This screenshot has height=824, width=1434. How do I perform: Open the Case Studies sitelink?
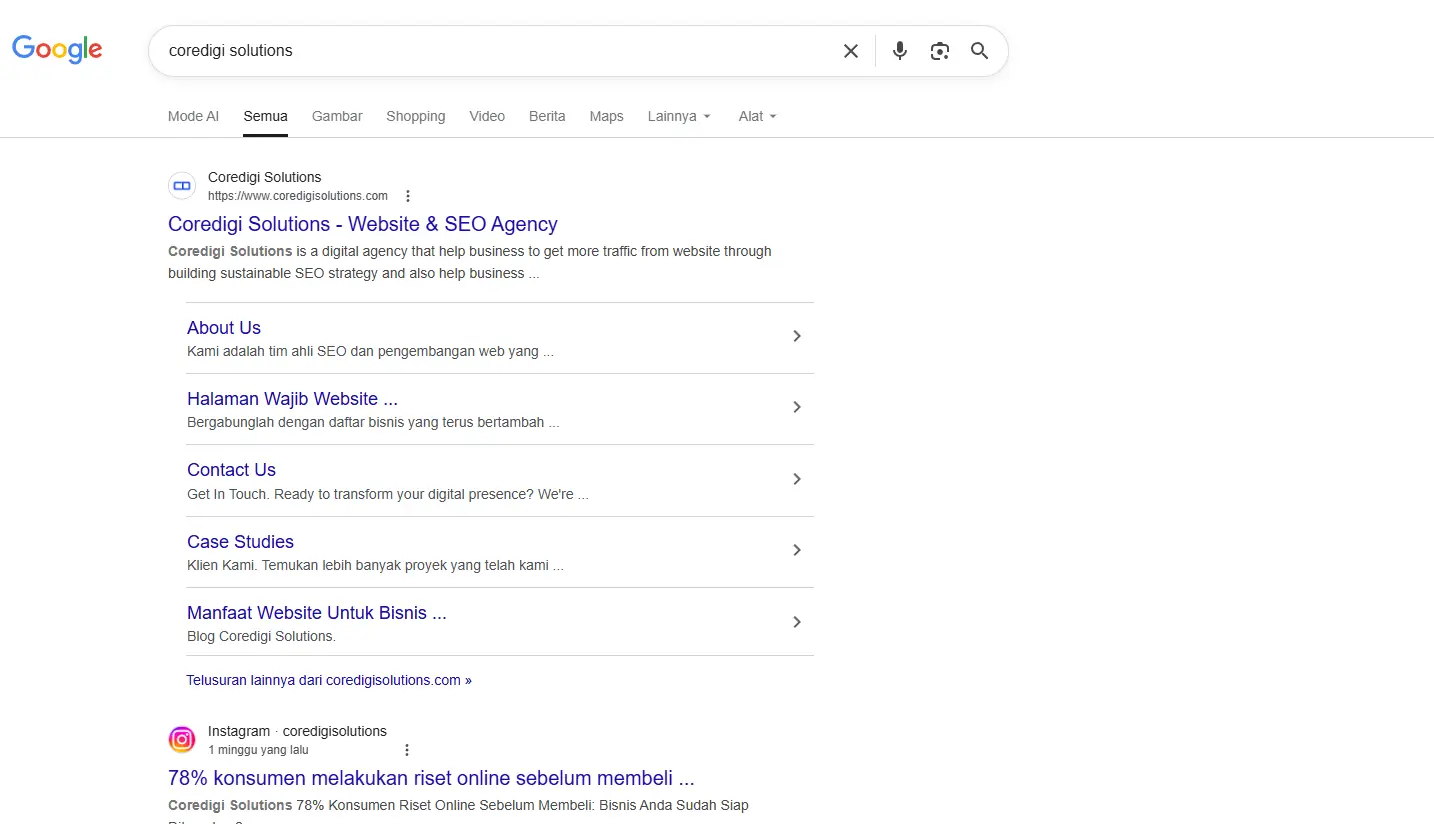240,542
